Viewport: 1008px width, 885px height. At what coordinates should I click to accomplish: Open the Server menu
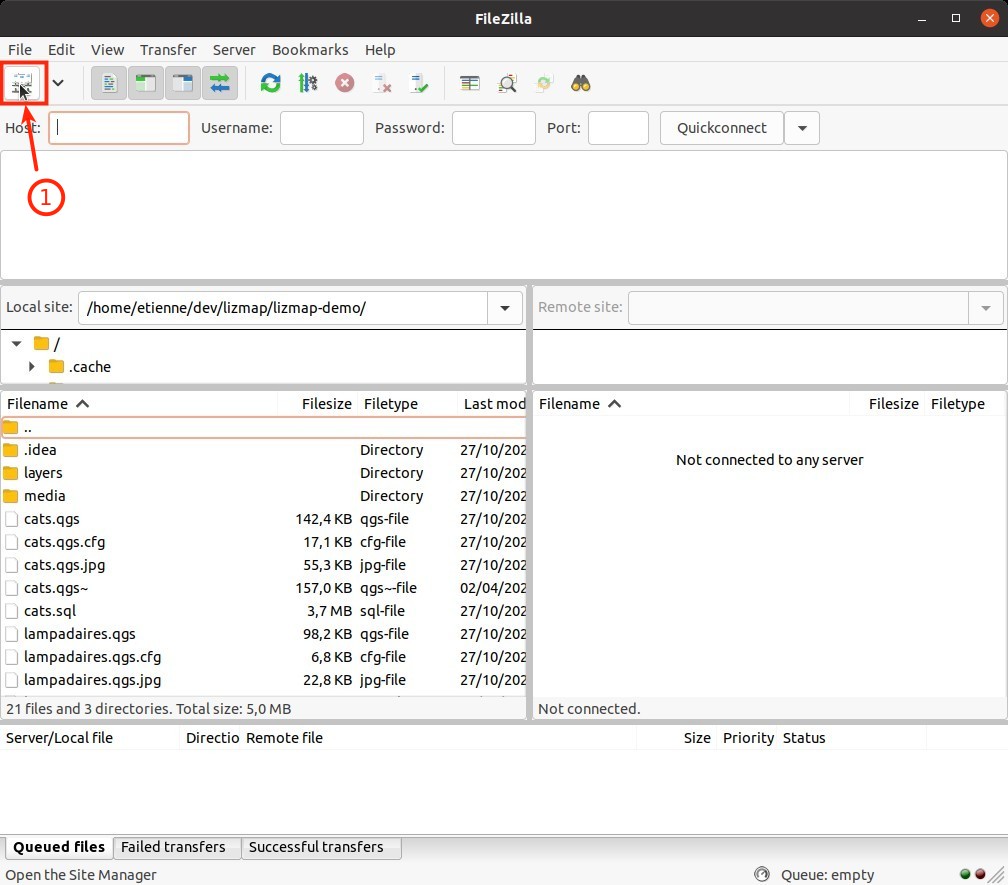click(234, 49)
